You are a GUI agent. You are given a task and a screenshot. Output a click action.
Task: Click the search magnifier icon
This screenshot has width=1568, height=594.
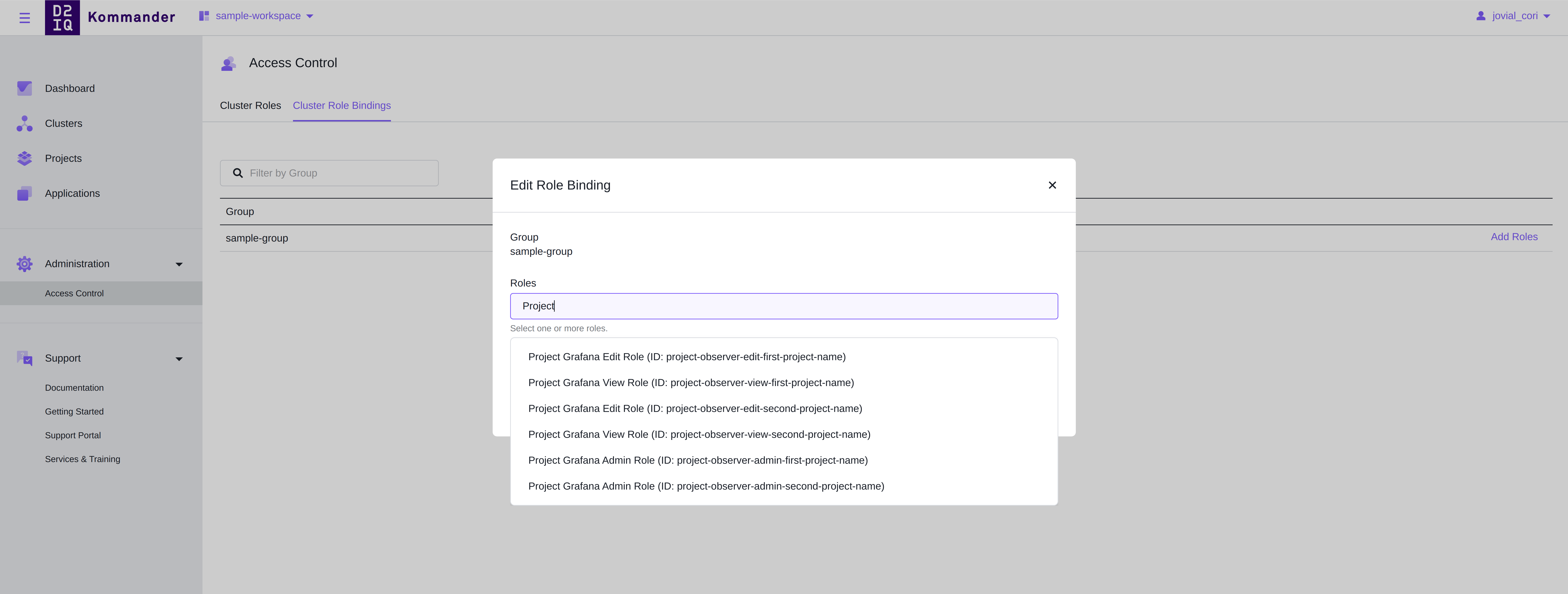(238, 173)
